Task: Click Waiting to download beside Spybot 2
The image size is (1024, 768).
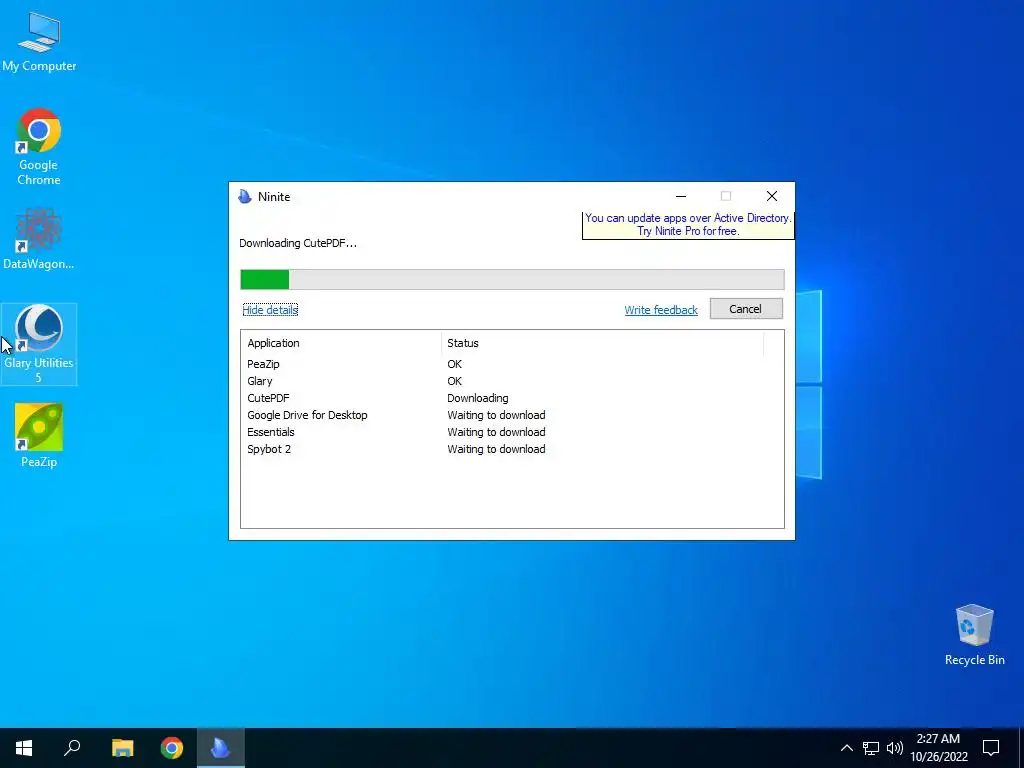Action: tap(496, 449)
